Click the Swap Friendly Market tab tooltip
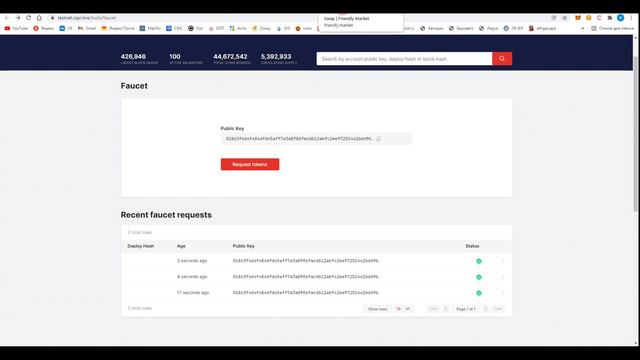Viewport: 640px width, 360px height. coord(361,22)
